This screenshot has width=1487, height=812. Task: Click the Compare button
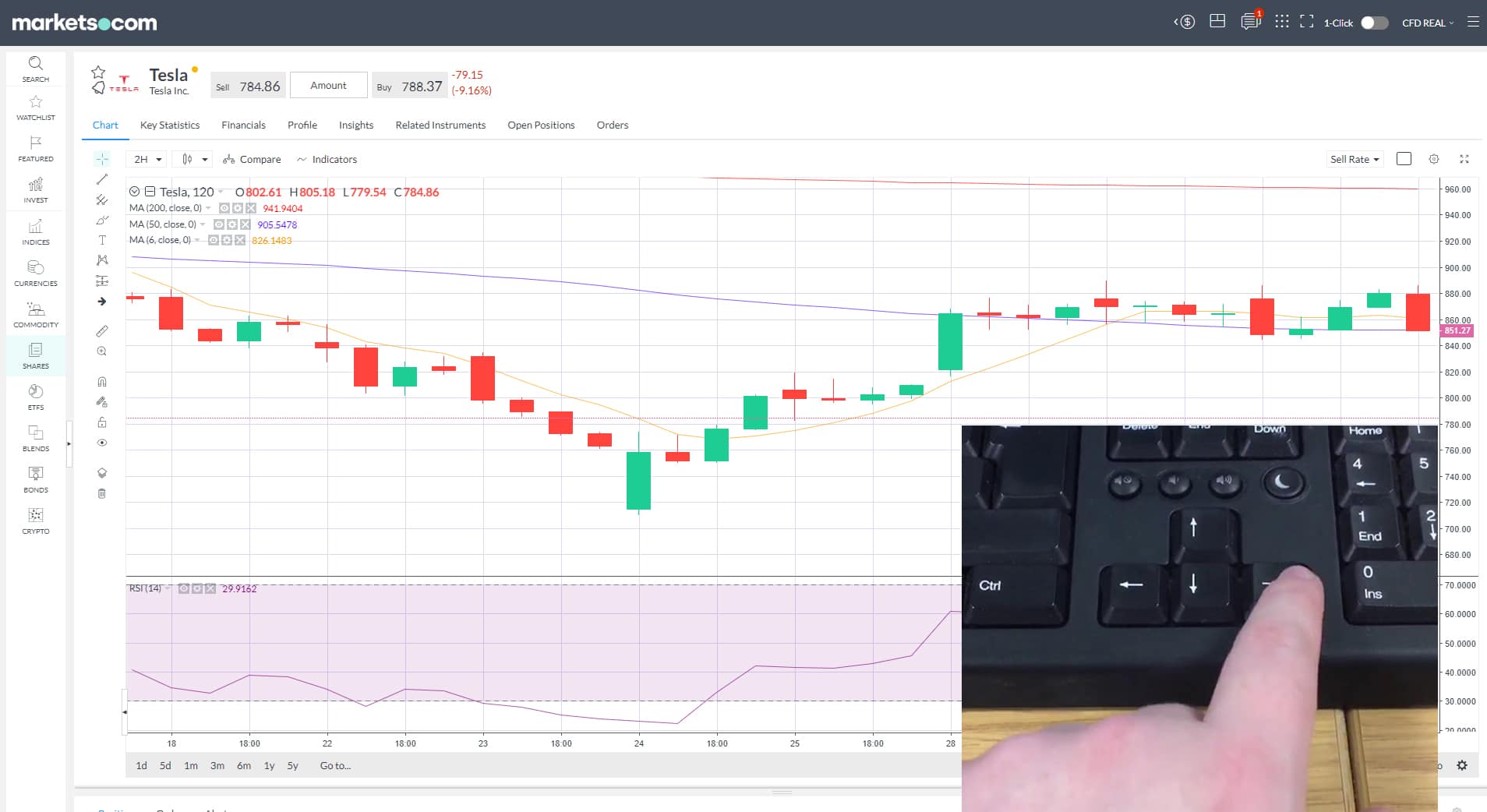[252, 159]
